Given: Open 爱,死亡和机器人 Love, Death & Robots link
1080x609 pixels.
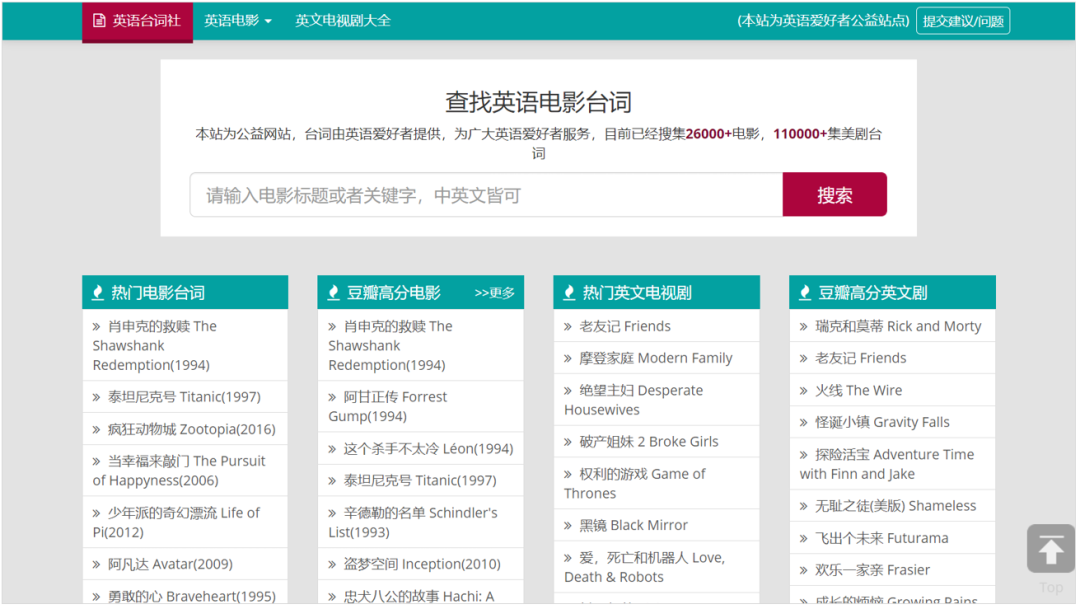Looking at the screenshot, I should pos(645,567).
